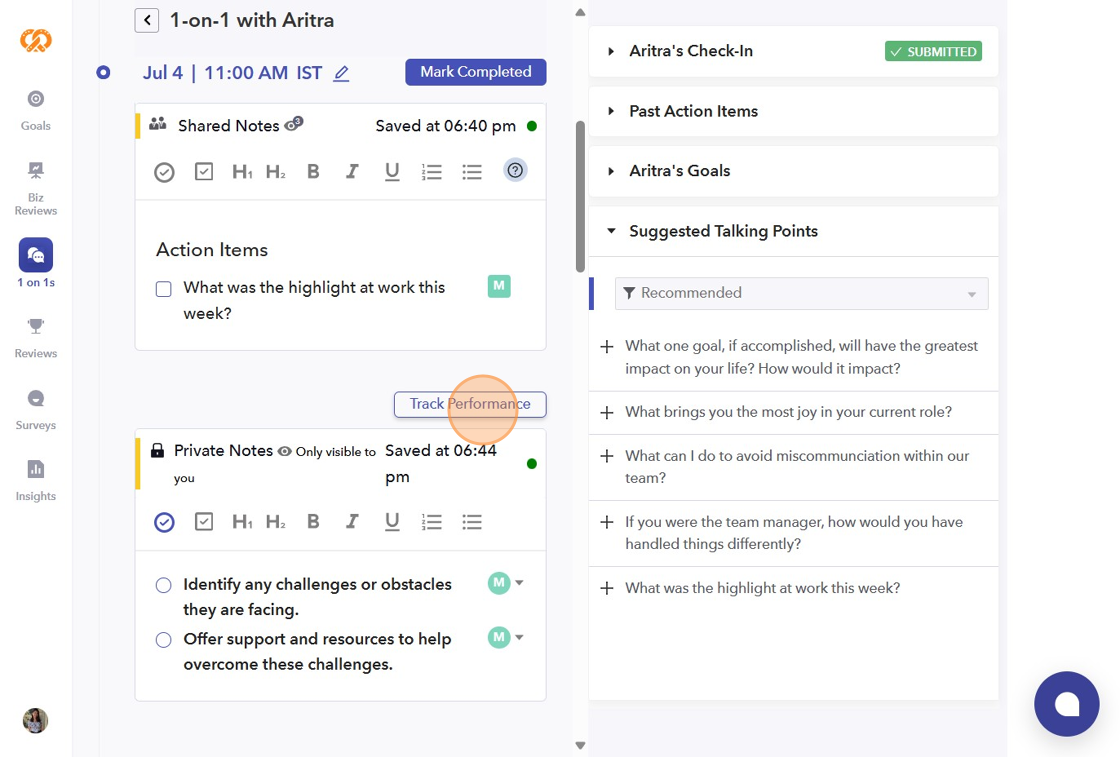Image resolution: width=1120 pixels, height=757 pixels.
Task: Insert numbered list in Shared Notes
Action: pyautogui.click(x=431, y=172)
